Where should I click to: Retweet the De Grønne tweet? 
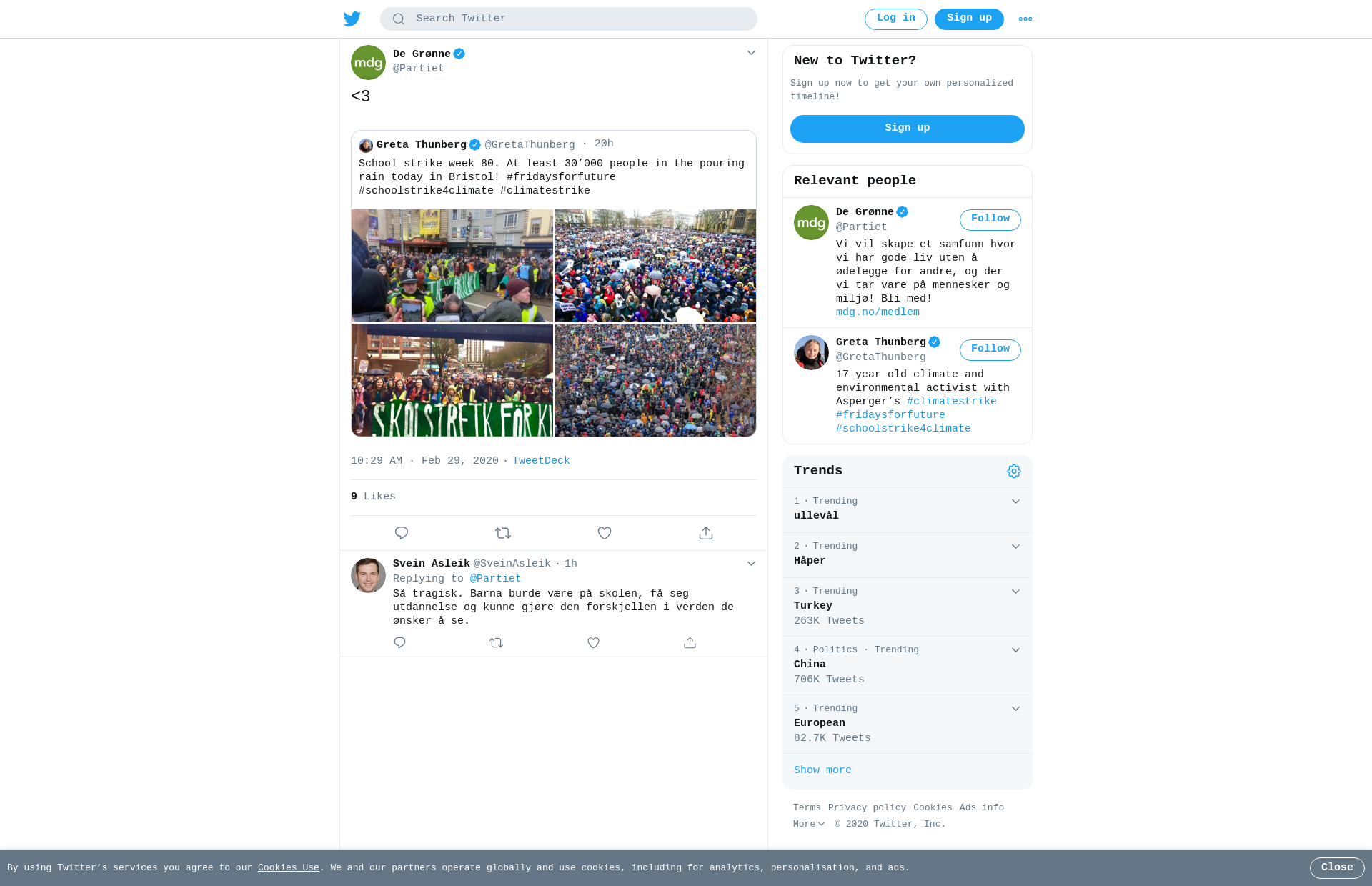[x=503, y=533]
